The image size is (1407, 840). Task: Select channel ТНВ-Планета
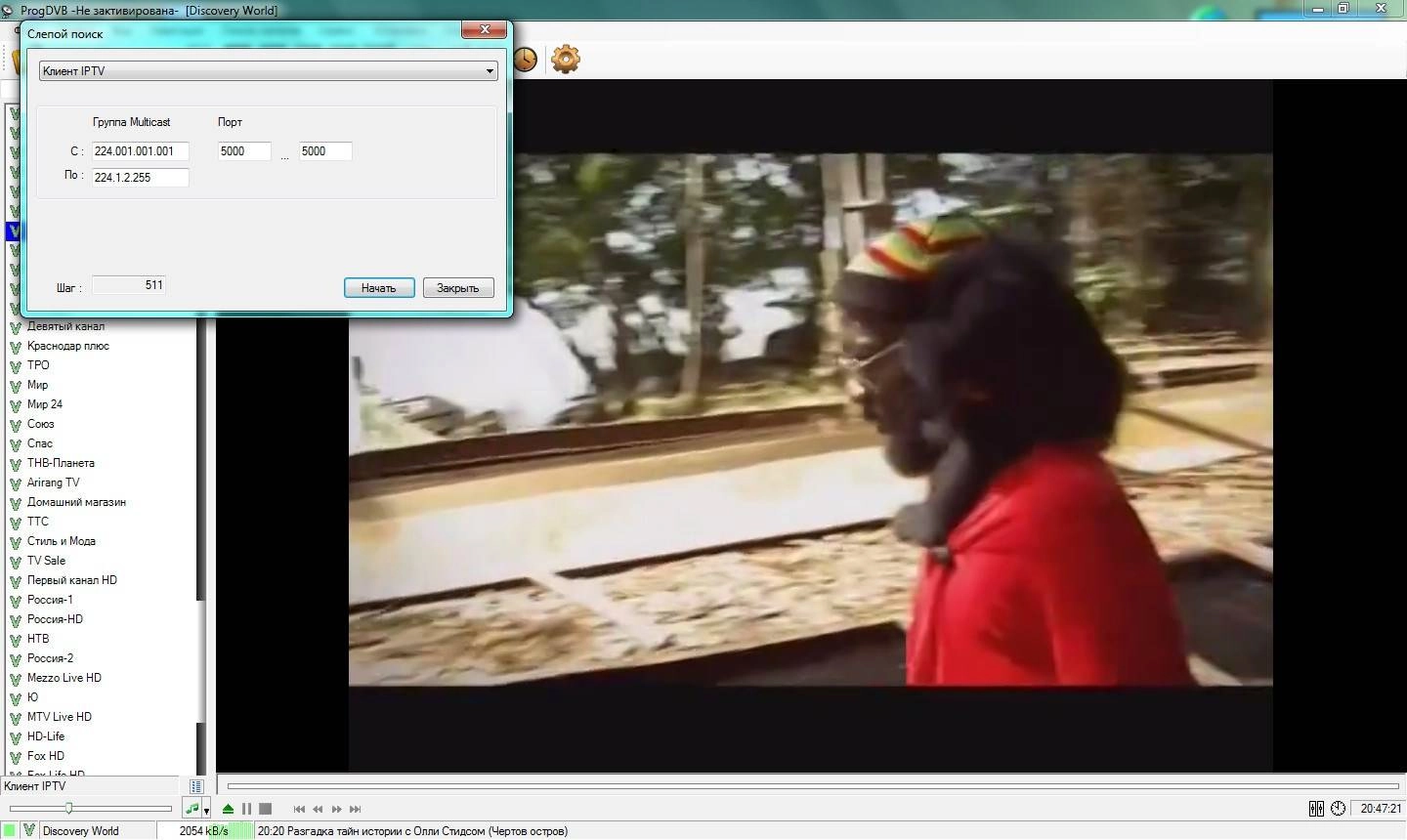tap(61, 463)
